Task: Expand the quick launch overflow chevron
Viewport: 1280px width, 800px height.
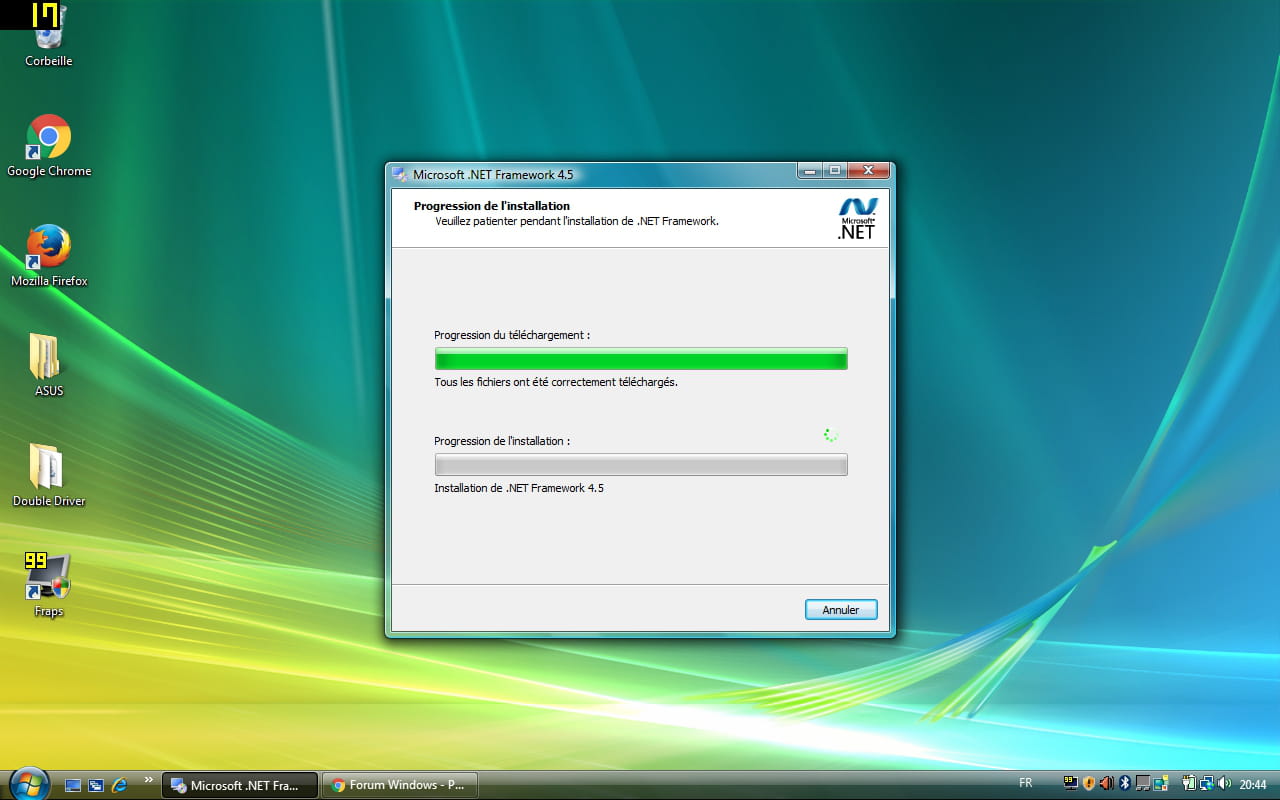Action: (149, 779)
